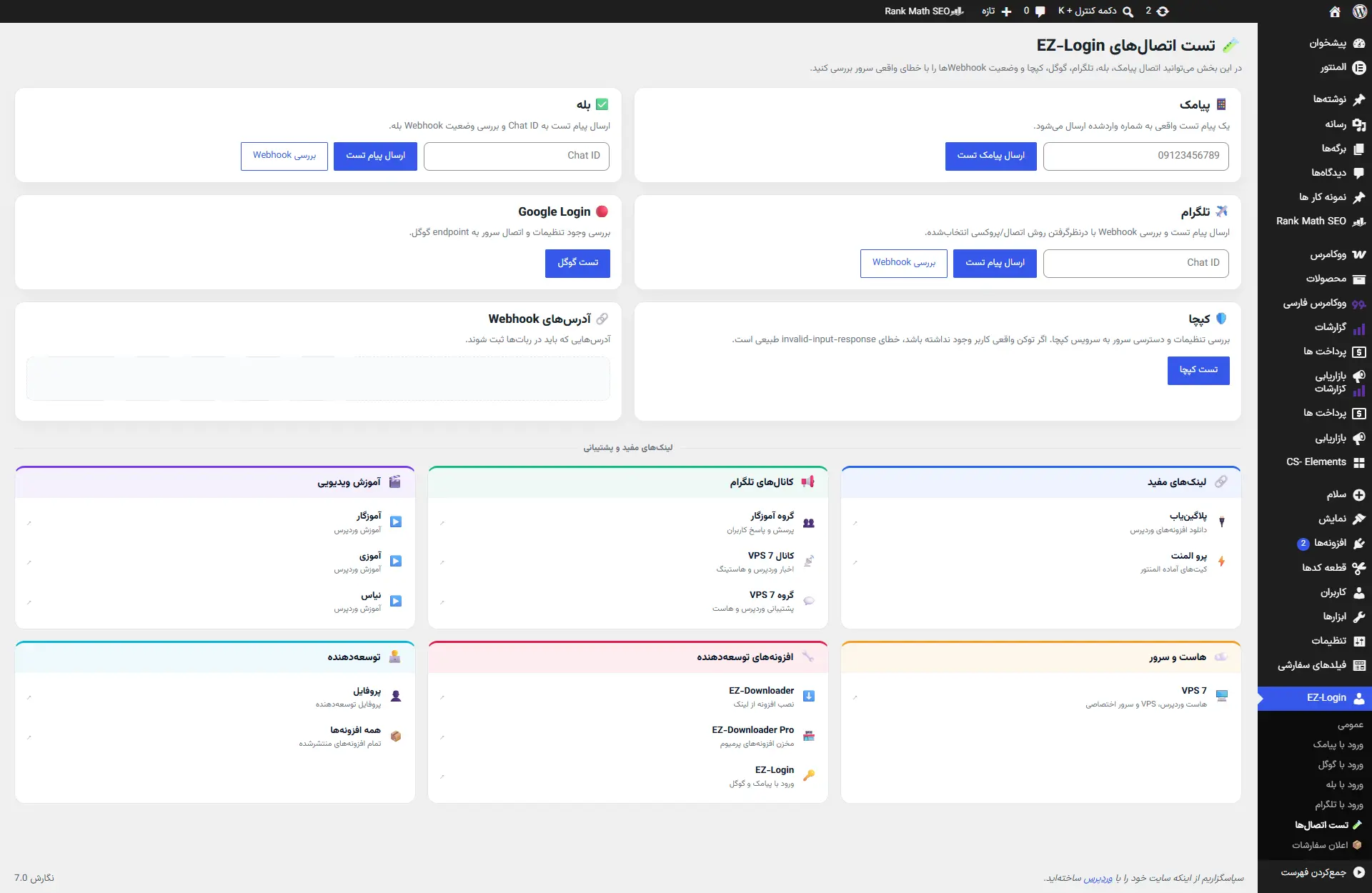Image resolution: width=1372 pixels, height=893 pixels.
Task: Open the 'پلاگین‌یاب' useful link
Action: pyautogui.click(x=1040, y=522)
